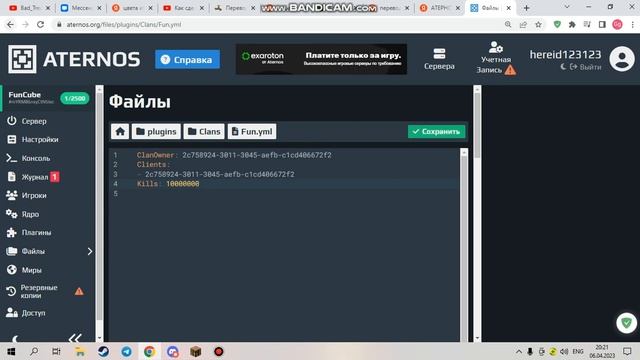Screen dimensions: 640x360
Task: Click the user avatar icon
Action: [x=622, y=59]
